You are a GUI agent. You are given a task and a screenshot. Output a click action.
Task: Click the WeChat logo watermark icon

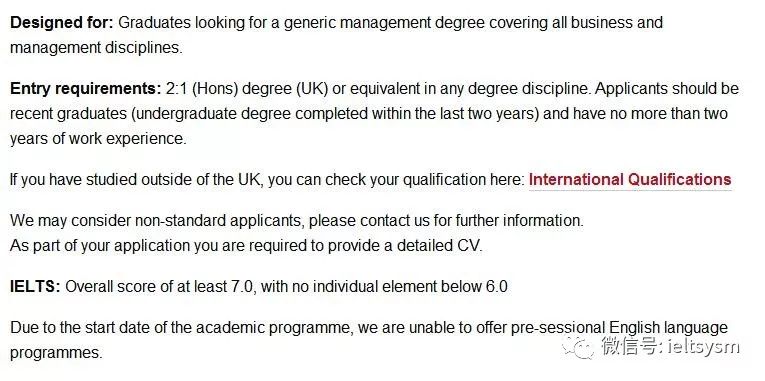point(578,347)
